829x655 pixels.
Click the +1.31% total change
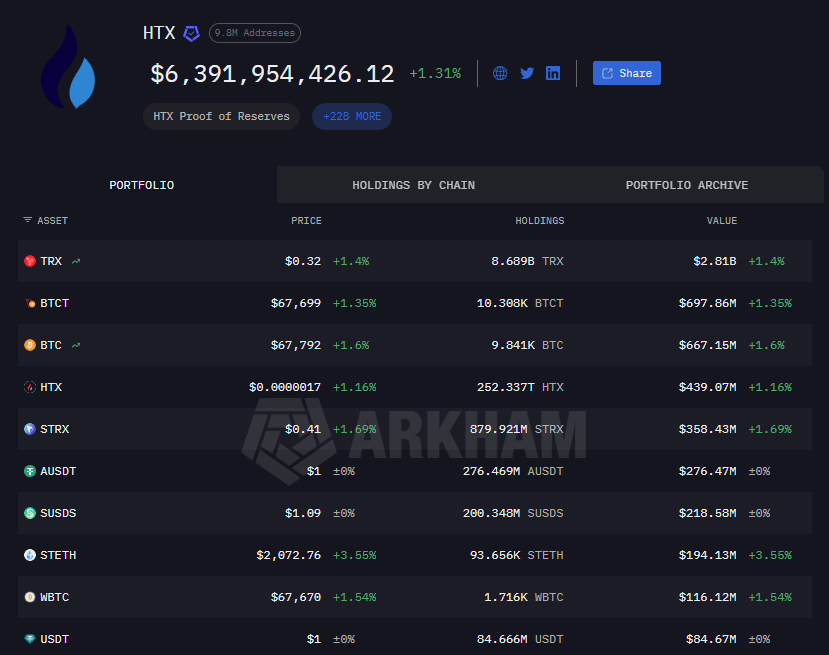pos(435,73)
